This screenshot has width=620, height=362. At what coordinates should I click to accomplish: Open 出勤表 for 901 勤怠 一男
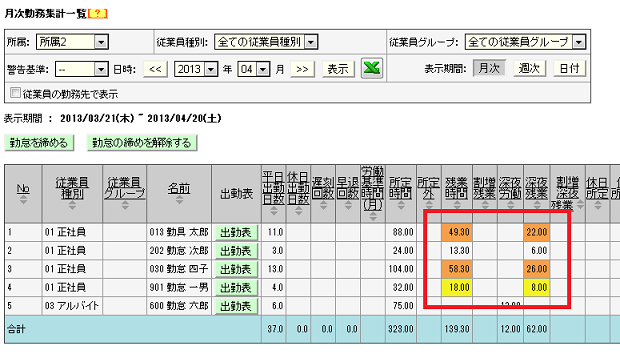point(236,288)
